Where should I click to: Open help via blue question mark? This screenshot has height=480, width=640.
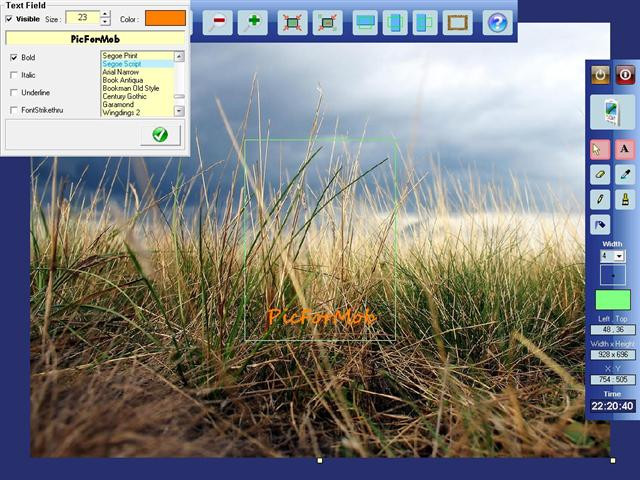(x=497, y=22)
